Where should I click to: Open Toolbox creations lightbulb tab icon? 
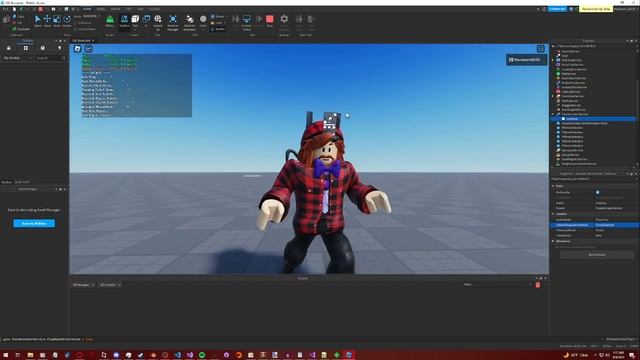pyautogui.click(x=60, y=48)
